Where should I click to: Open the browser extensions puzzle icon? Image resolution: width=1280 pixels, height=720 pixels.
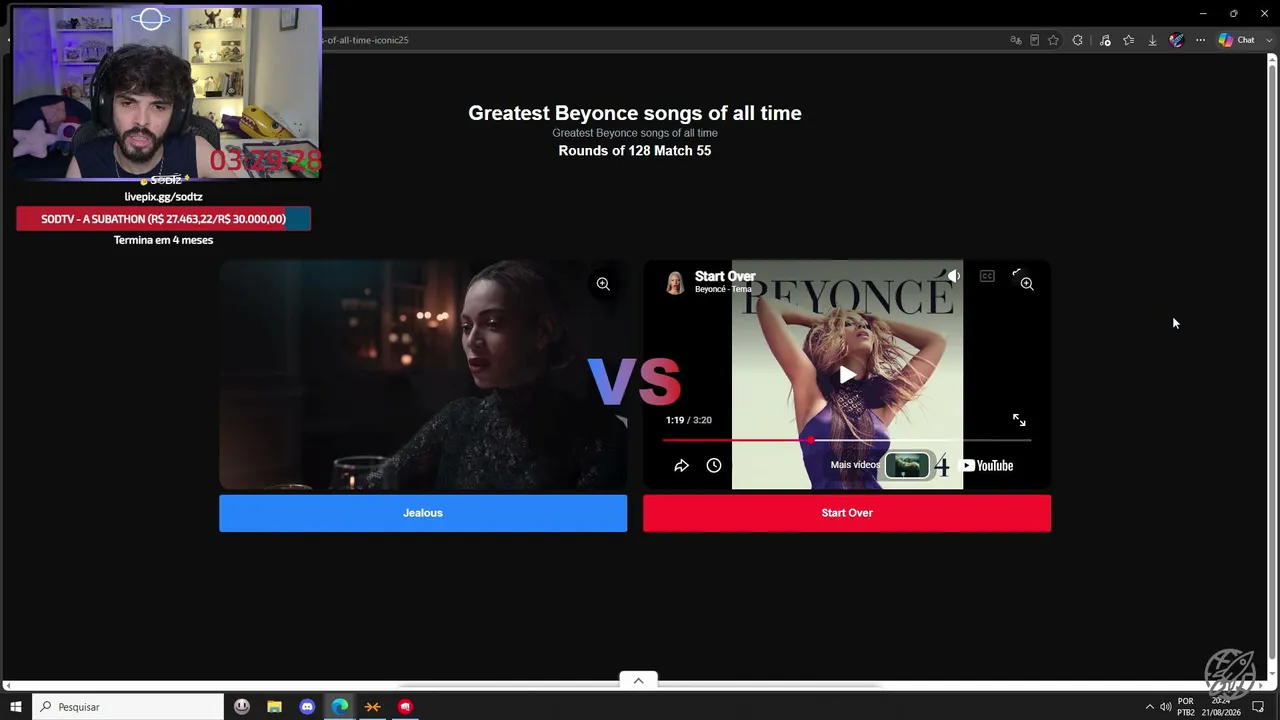click(1077, 40)
